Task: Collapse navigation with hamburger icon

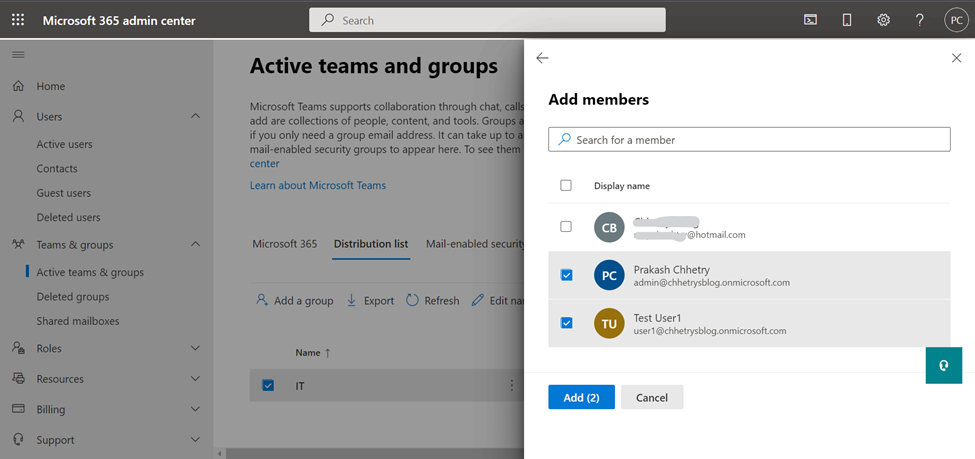Action: click(x=19, y=55)
